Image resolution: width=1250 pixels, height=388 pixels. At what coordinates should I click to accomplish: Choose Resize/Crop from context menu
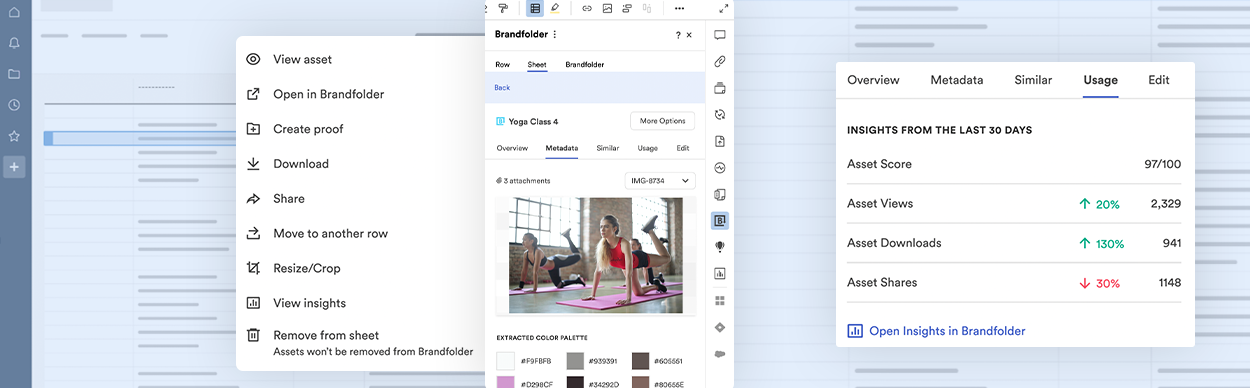(307, 268)
